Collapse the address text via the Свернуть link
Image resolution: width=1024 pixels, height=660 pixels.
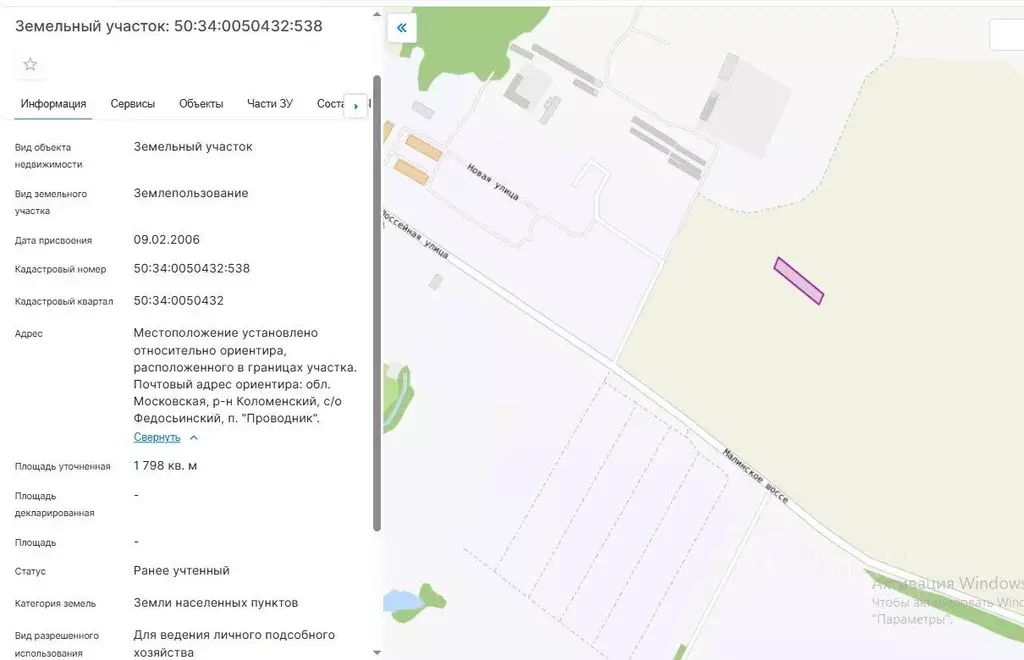coord(158,437)
